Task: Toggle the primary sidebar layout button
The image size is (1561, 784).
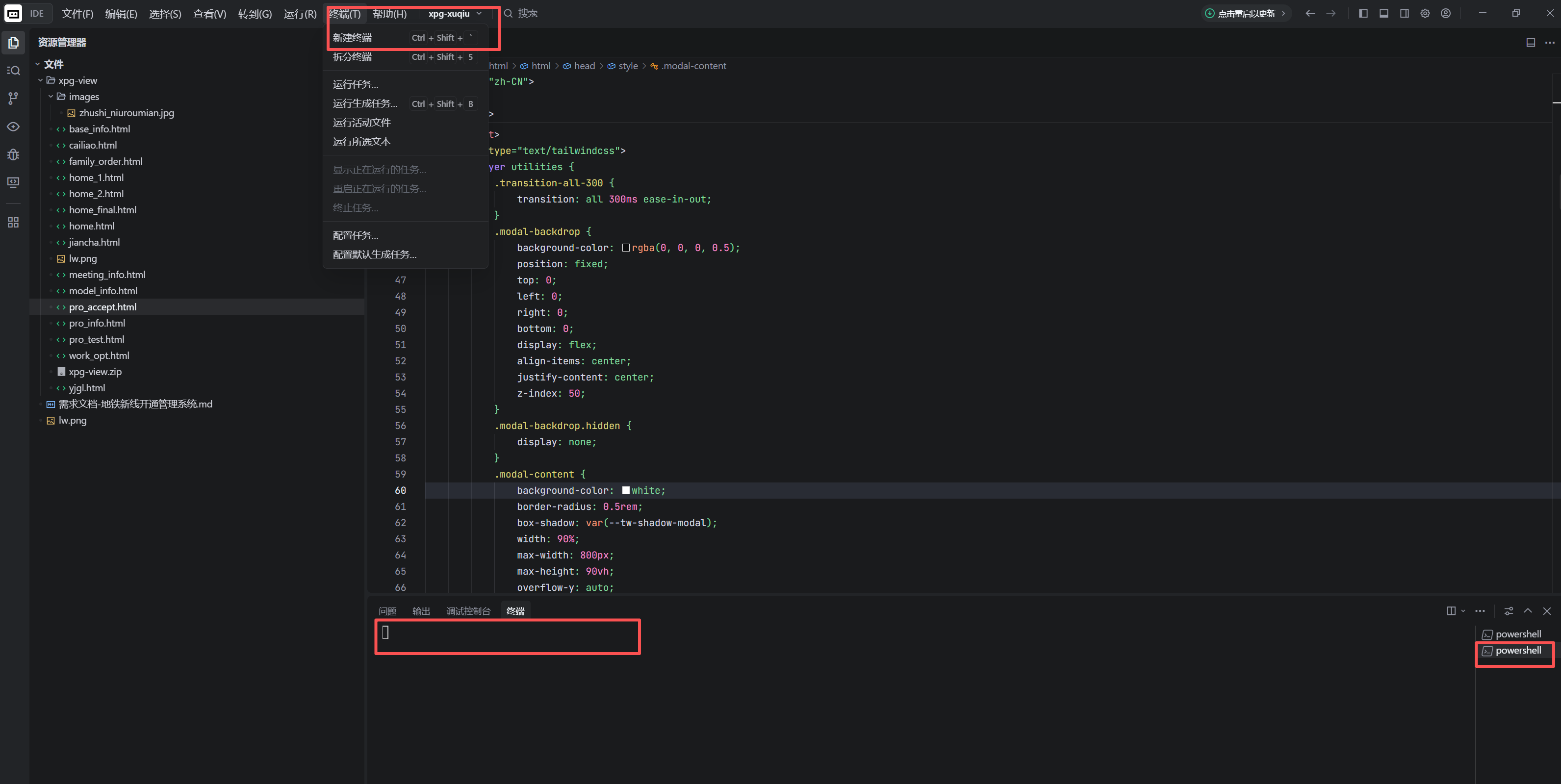Action: pos(1363,13)
